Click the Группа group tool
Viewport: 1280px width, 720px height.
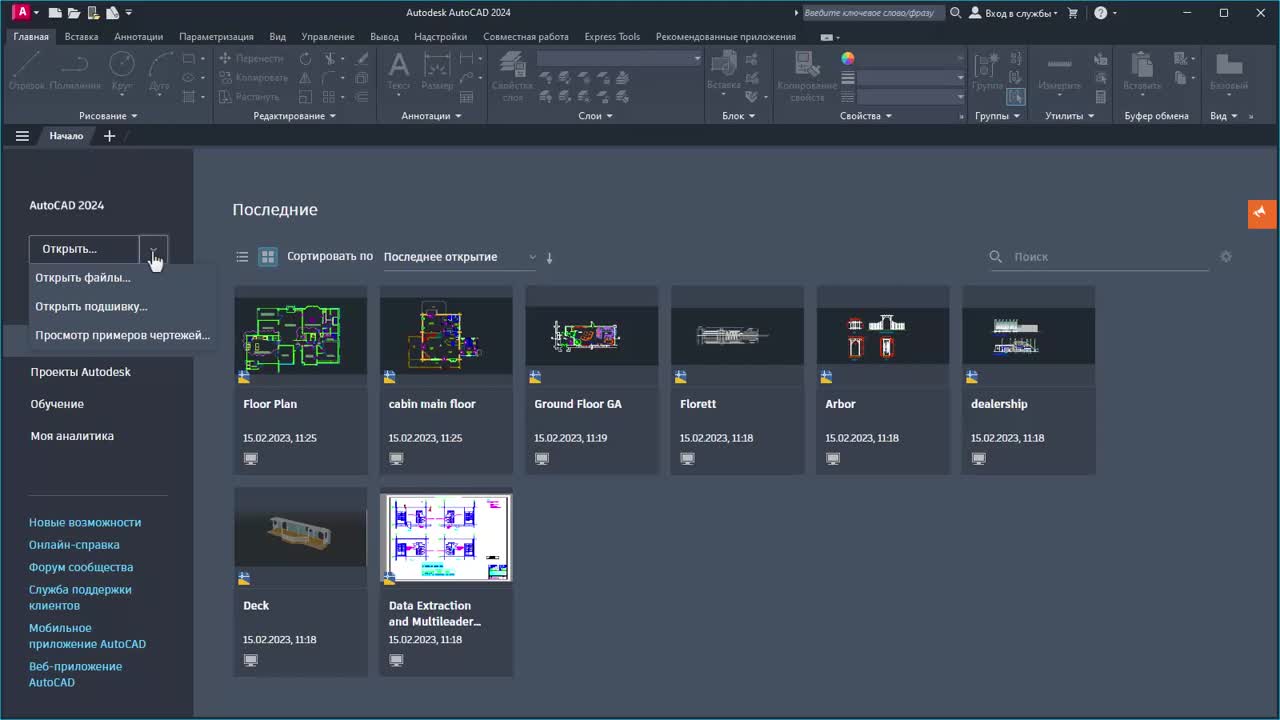point(987,72)
